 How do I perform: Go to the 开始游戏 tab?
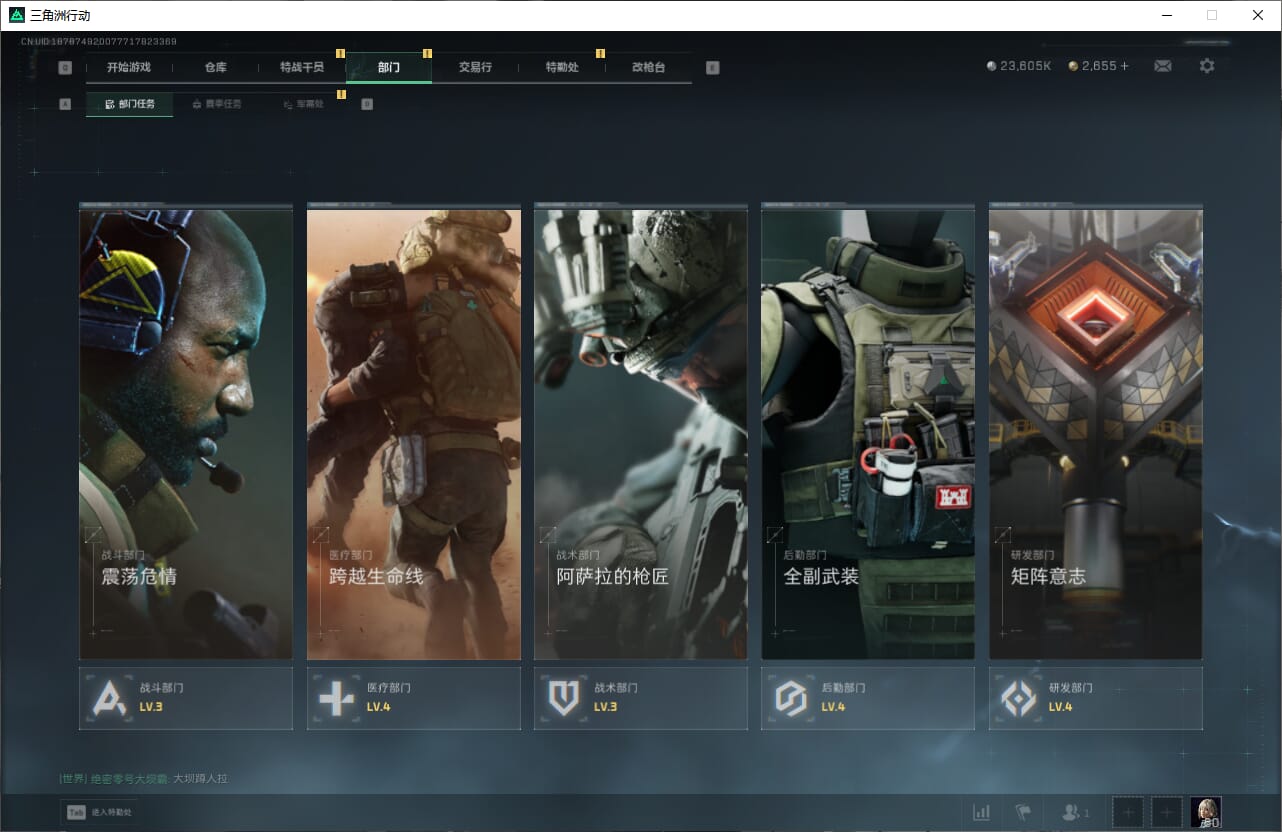click(x=129, y=67)
